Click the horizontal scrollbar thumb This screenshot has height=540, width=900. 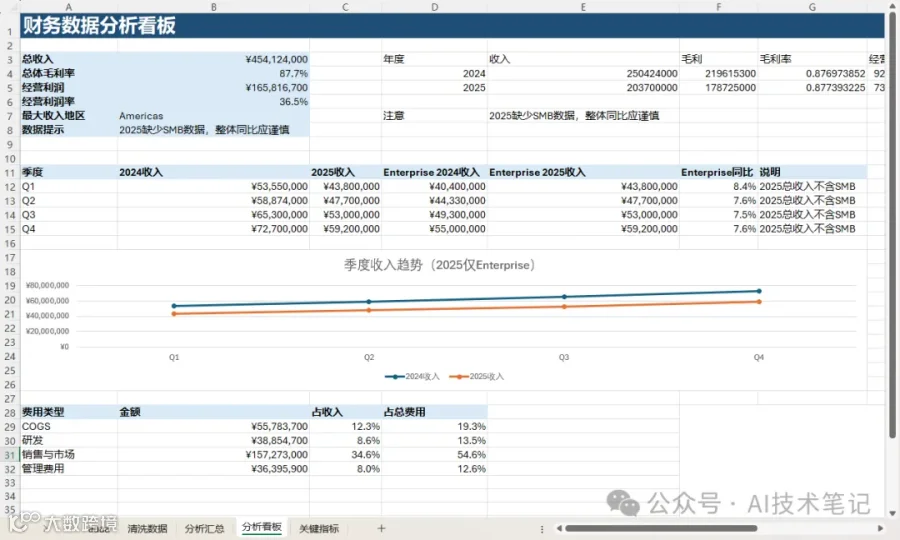pyautogui.click(x=661, y=529)
